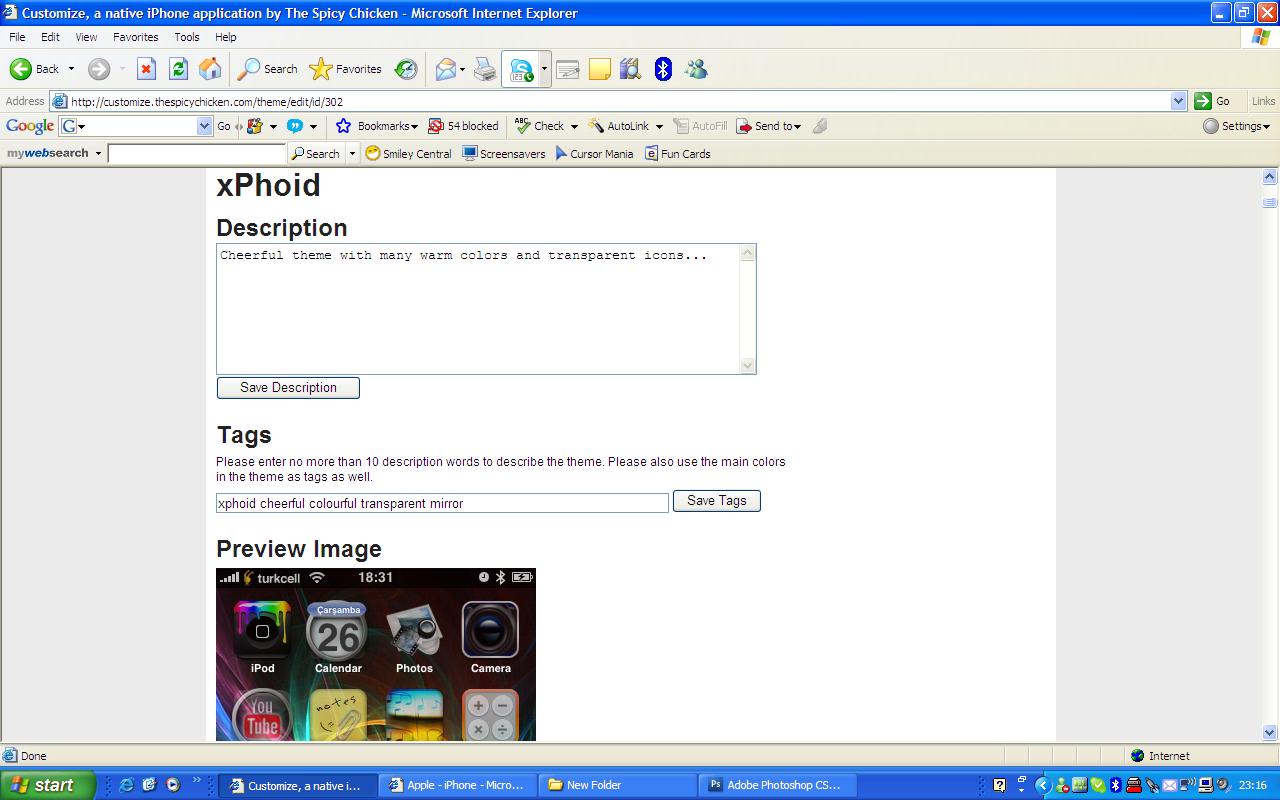This screenshot has height=800, width=1280.
Task: Click the Google toolbar Bookmarks star
Action: coord(376,126)
